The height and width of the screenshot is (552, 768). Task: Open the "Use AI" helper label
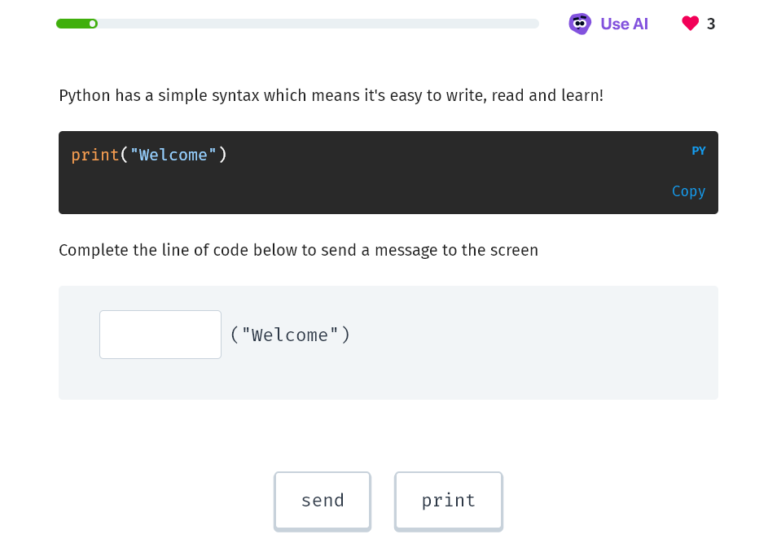pos(624,24)
